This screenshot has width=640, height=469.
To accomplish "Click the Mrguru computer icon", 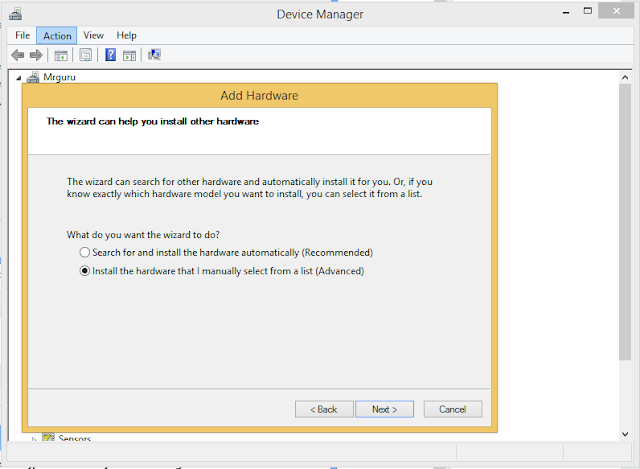I will coord(33,77).
